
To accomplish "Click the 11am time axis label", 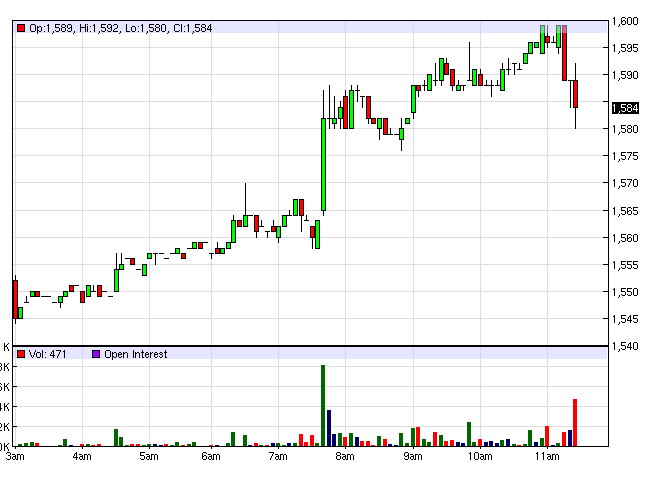I will coord(545,457).
